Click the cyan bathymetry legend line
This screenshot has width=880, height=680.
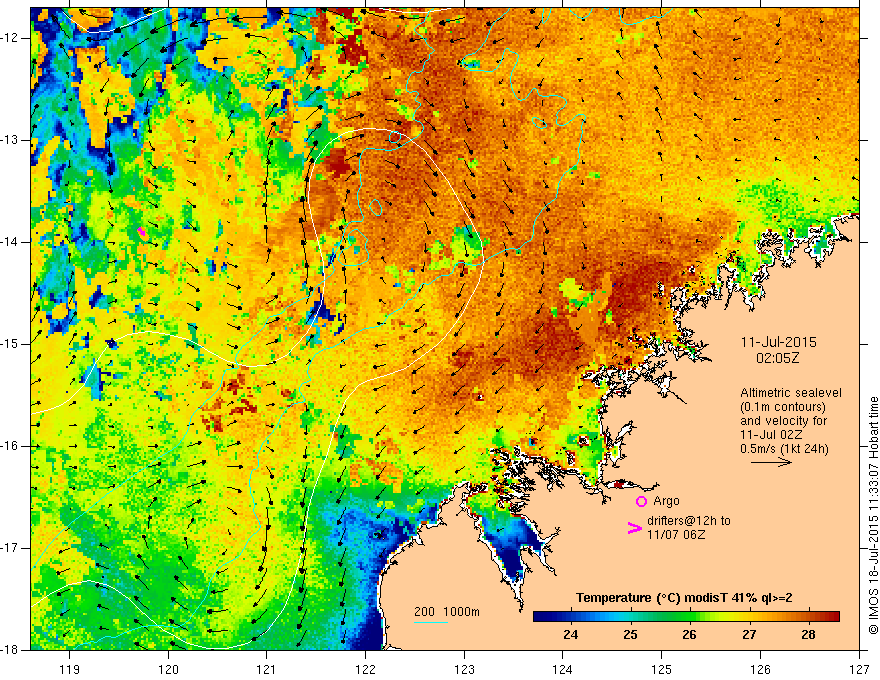tap(431, 622)
